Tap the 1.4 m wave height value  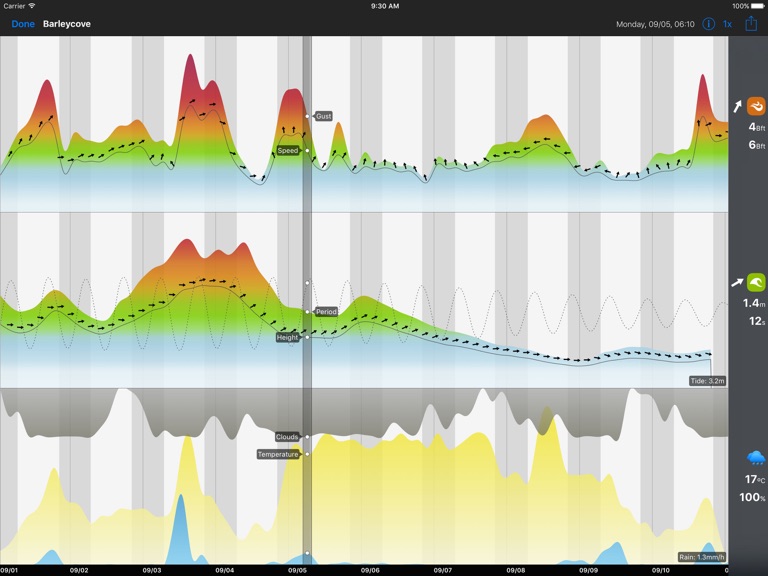point(754,303)
